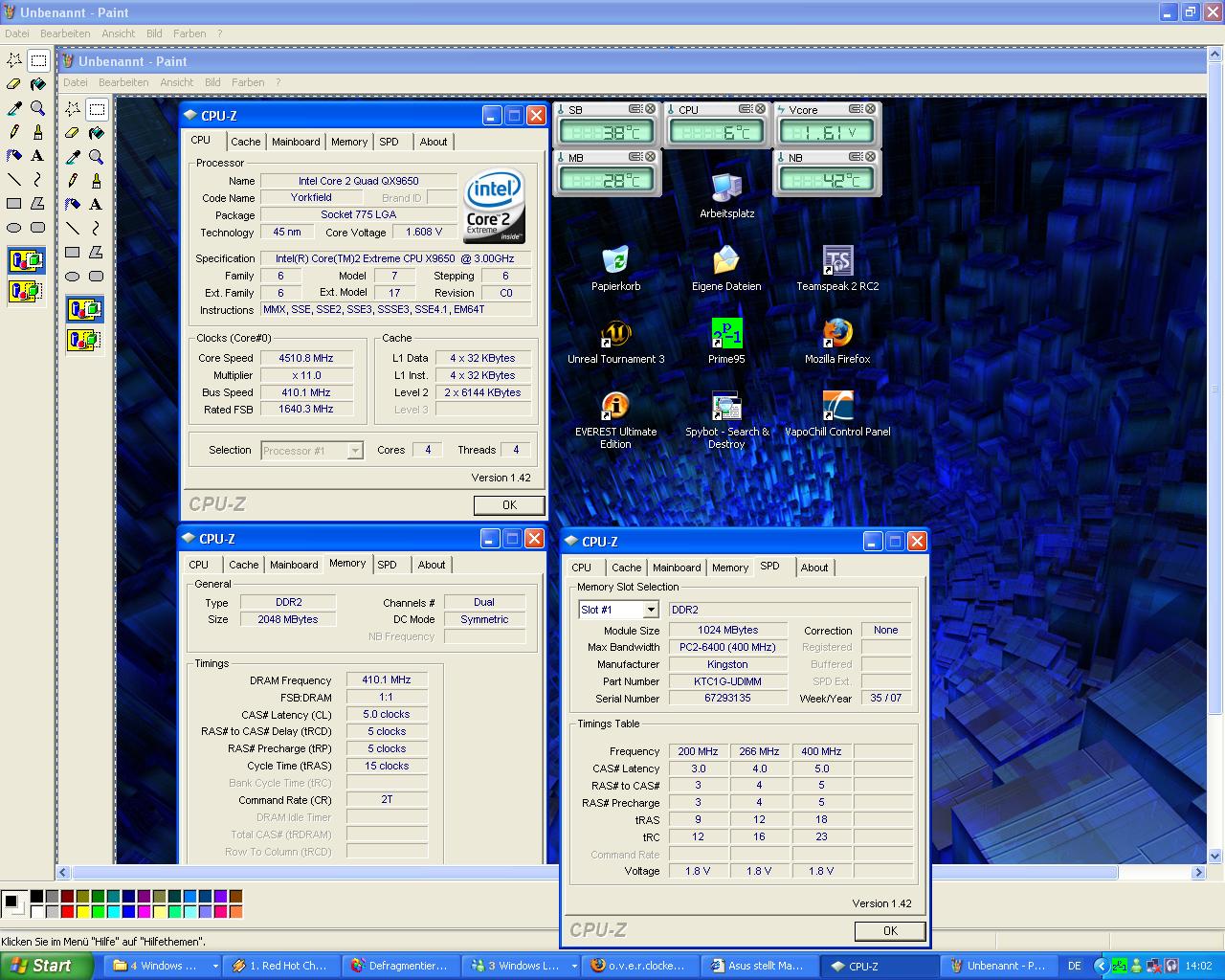Choose the red color in the palette
The width and height of the screenshot is (1225, 980).
(x=67, y=911)
